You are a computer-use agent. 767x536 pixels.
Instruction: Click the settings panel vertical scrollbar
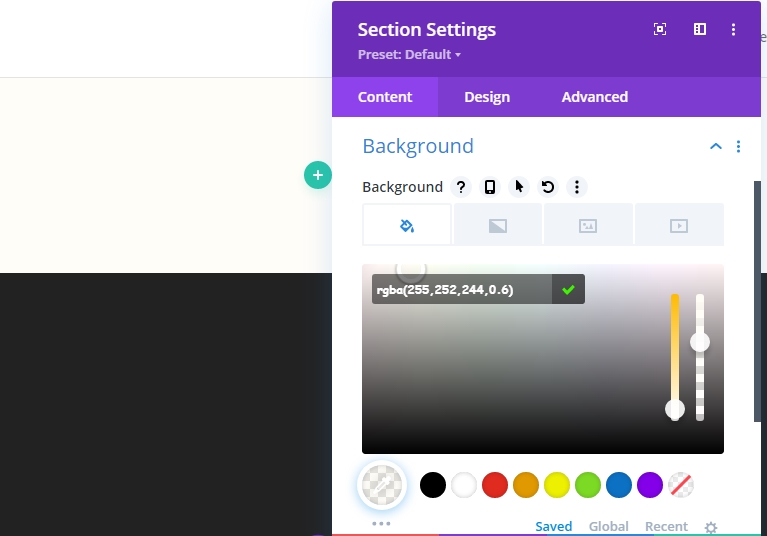[x=757, y=300]
